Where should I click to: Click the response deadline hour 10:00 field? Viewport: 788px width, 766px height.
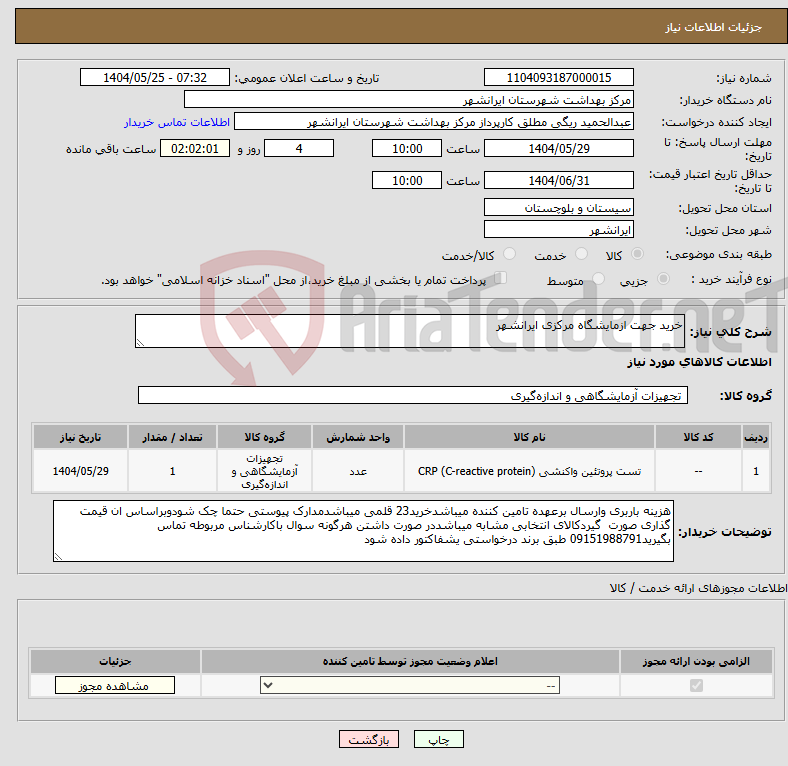407,148
